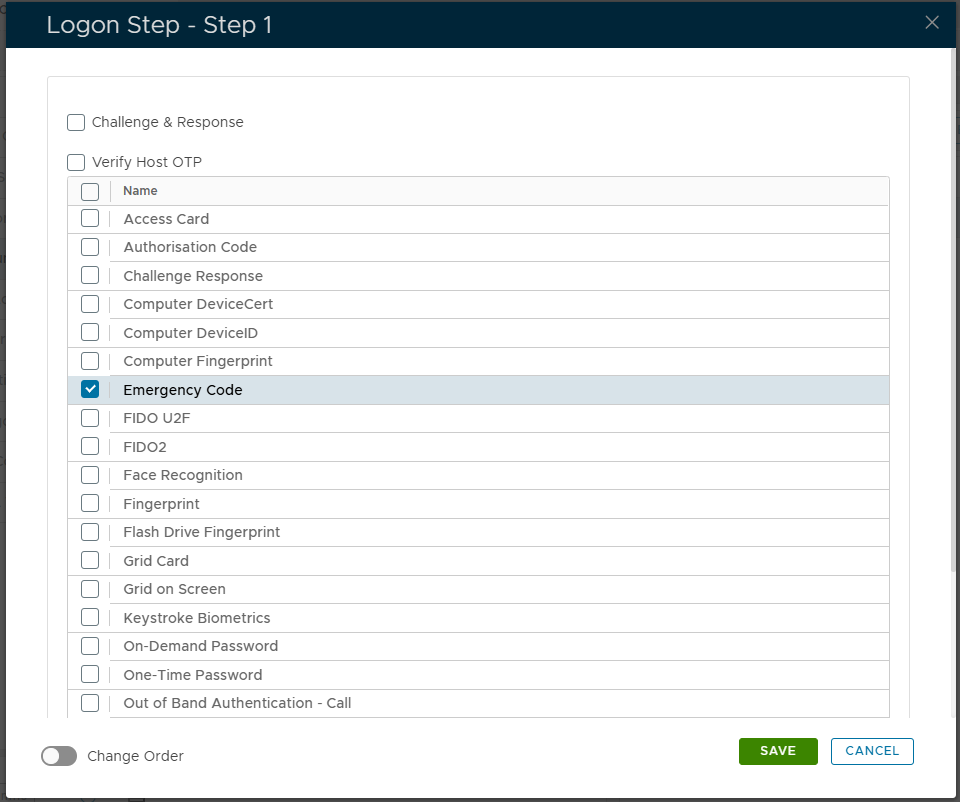Check the Computer DeviceCert option
The height and width of the screenshot is (802, 960).
90,304
